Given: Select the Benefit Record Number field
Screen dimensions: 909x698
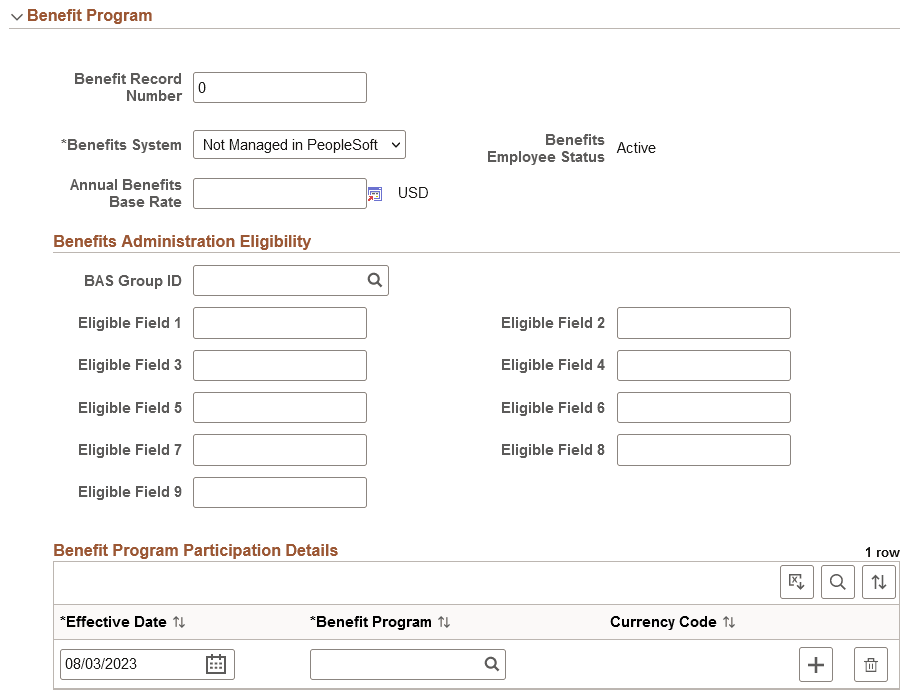Looking at the screenshot, I should click(x=279, y=87).
